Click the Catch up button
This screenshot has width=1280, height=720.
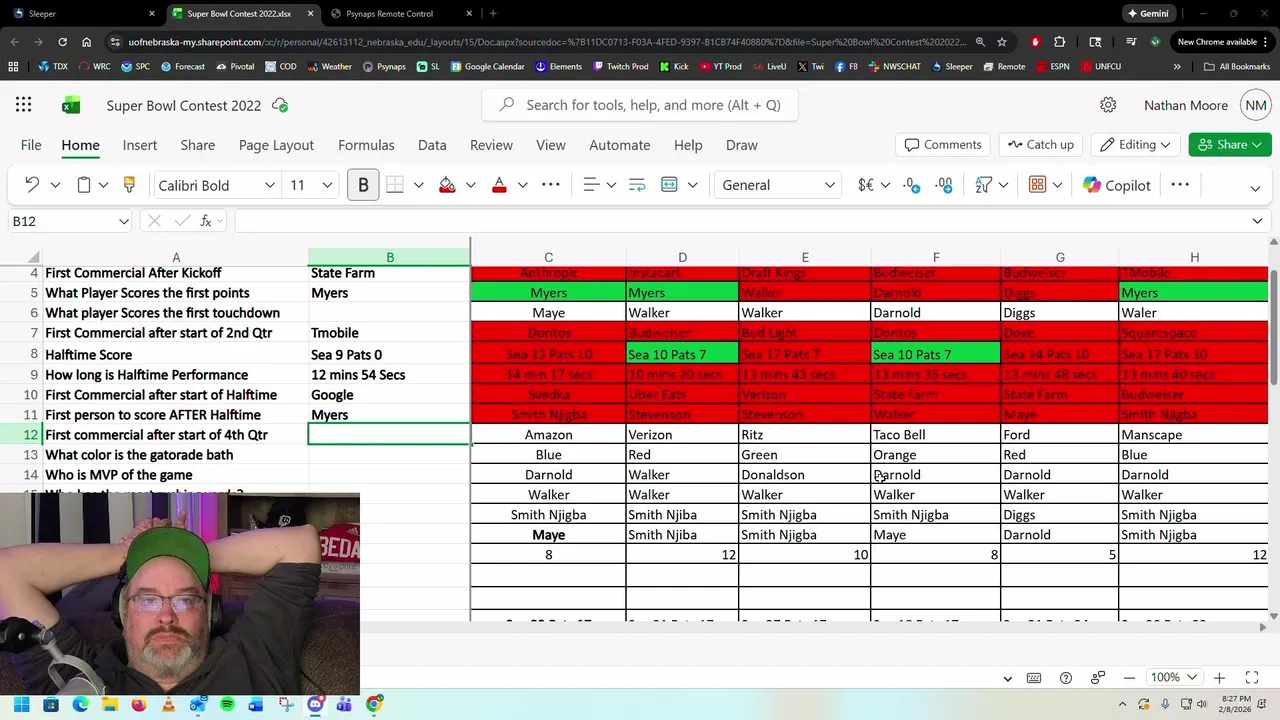pyautogui.click(x=1041, y=145)
